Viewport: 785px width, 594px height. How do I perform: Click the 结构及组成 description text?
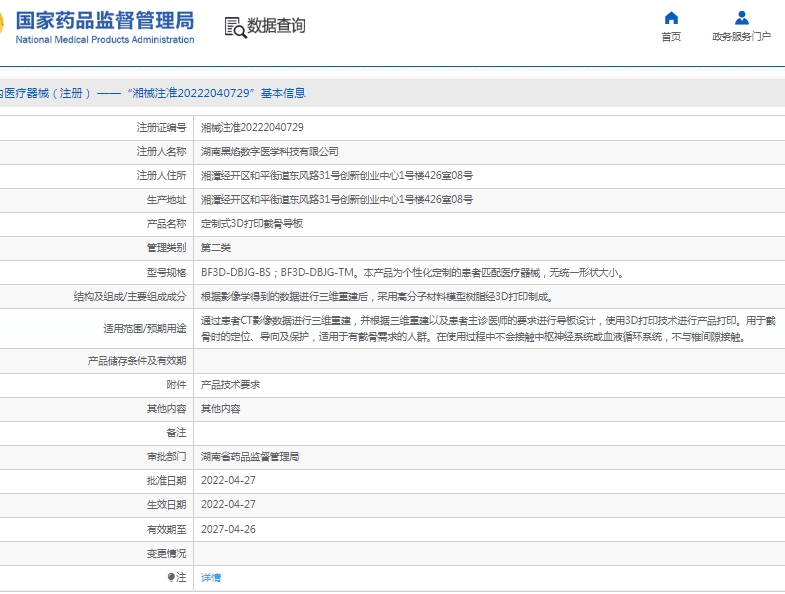tap(377, 297)
